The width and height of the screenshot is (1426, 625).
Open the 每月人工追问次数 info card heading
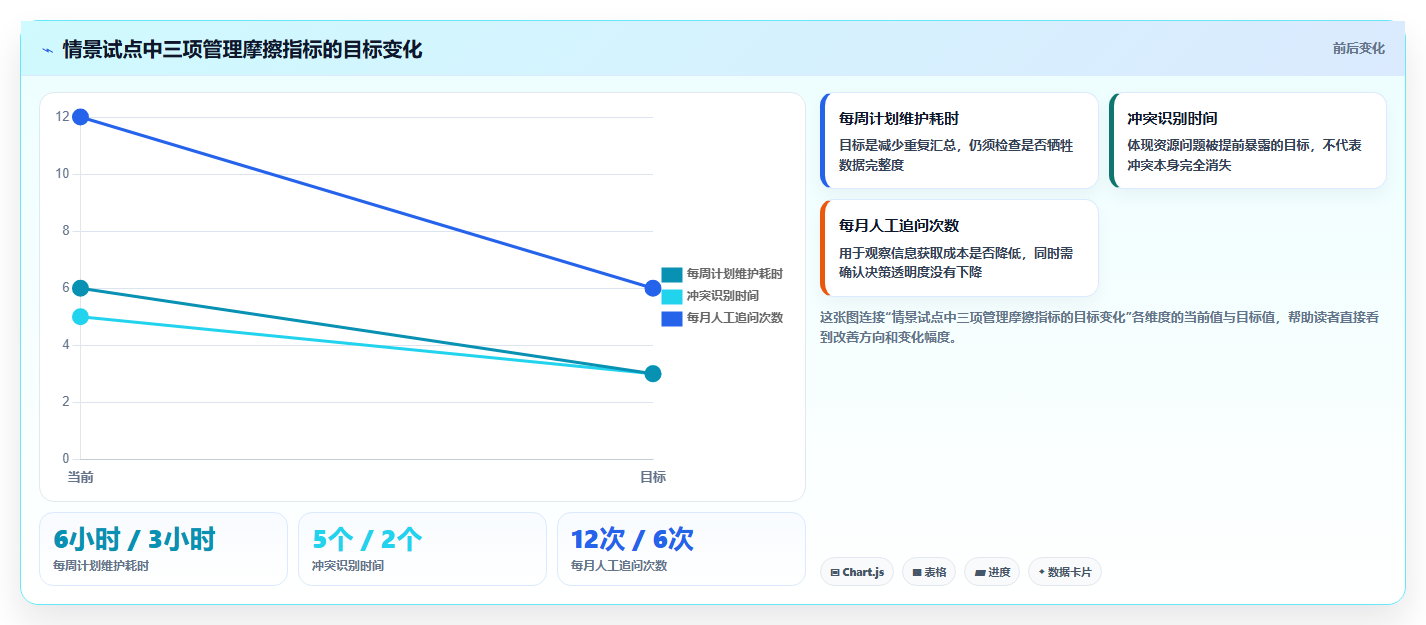(899, 225)
